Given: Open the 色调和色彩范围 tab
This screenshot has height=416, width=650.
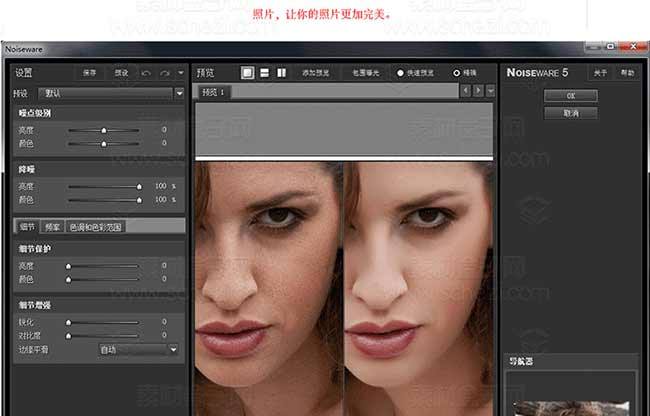Looking at the screenshot, I should [x=95, y=227].
